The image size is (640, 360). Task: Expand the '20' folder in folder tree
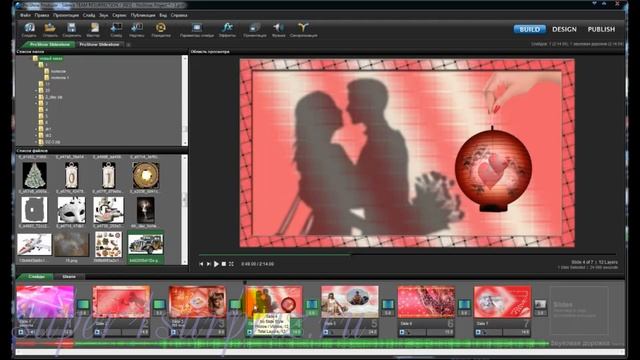coord(36,91)
